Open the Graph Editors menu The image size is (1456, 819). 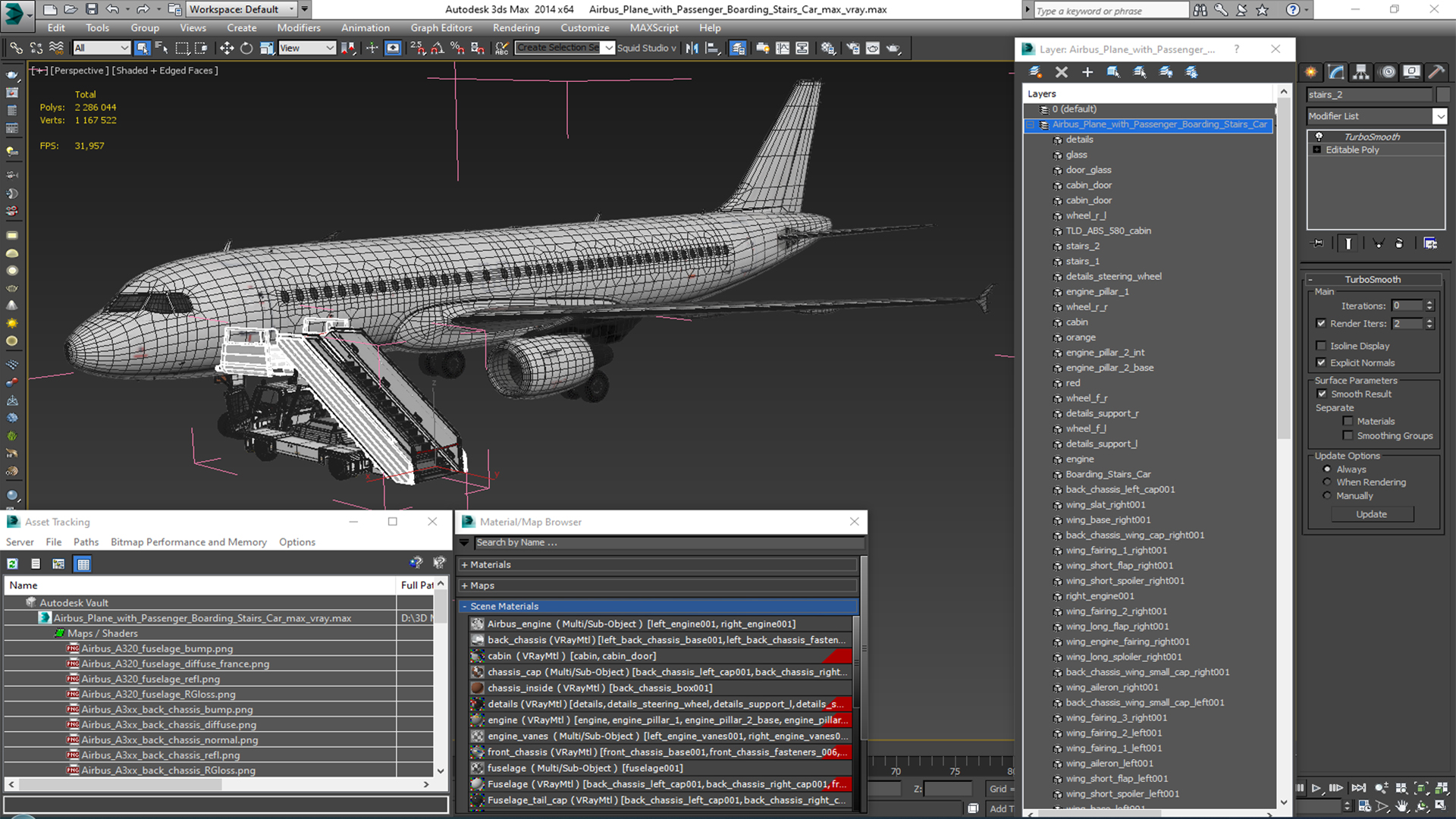coord(441,27)
